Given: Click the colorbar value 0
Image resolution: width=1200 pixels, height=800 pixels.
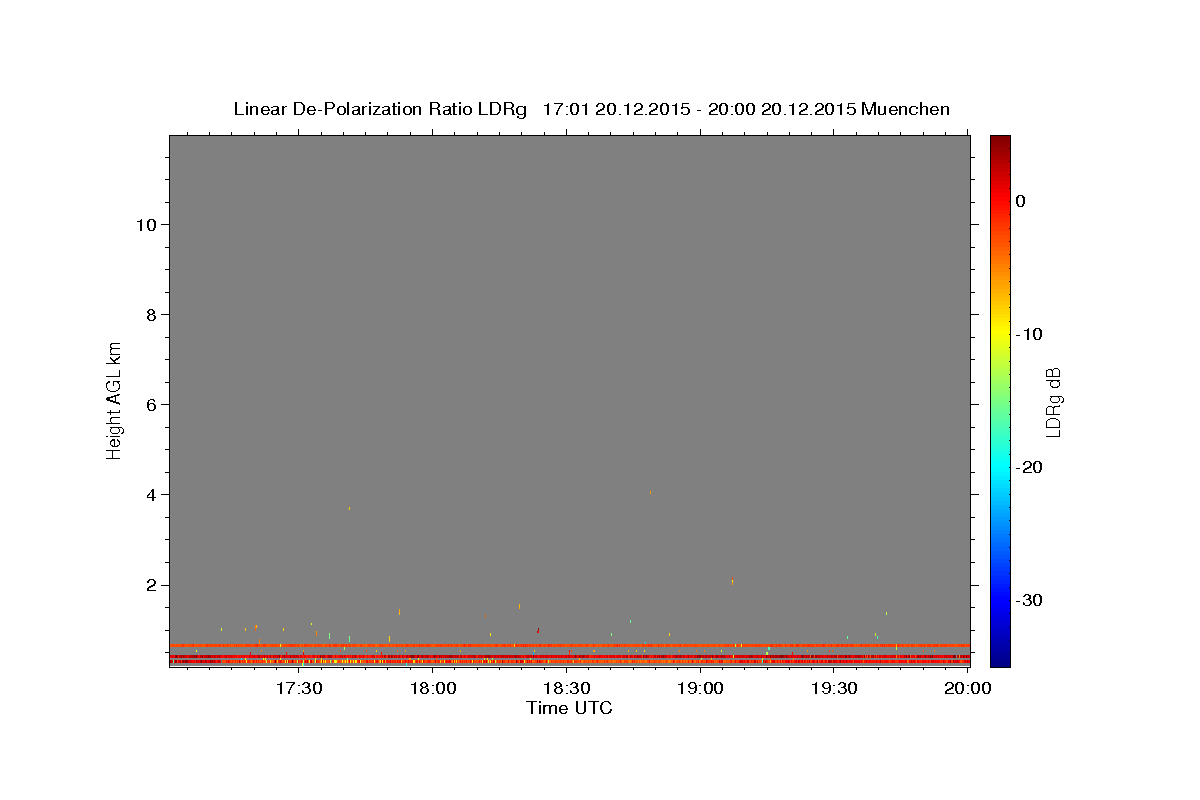Looking at the screenshot, I should (x=1021, y=201).
